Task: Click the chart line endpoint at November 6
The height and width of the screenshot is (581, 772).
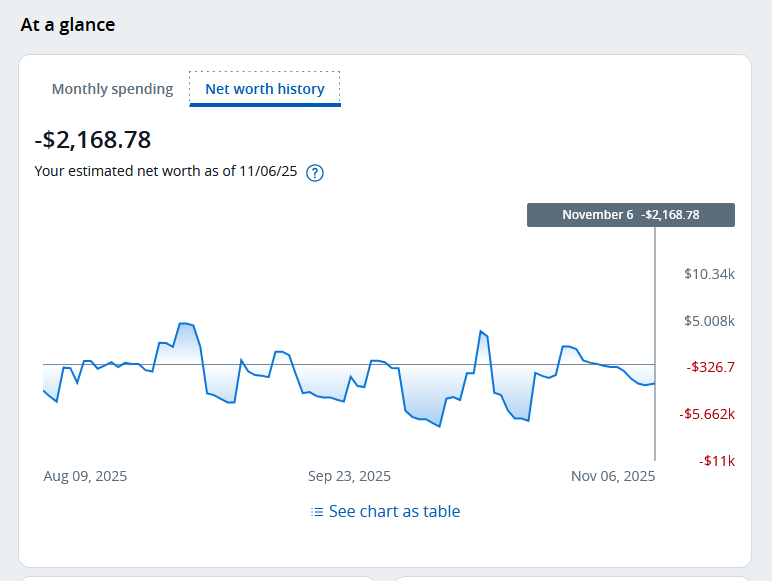Action: (654, 383)
